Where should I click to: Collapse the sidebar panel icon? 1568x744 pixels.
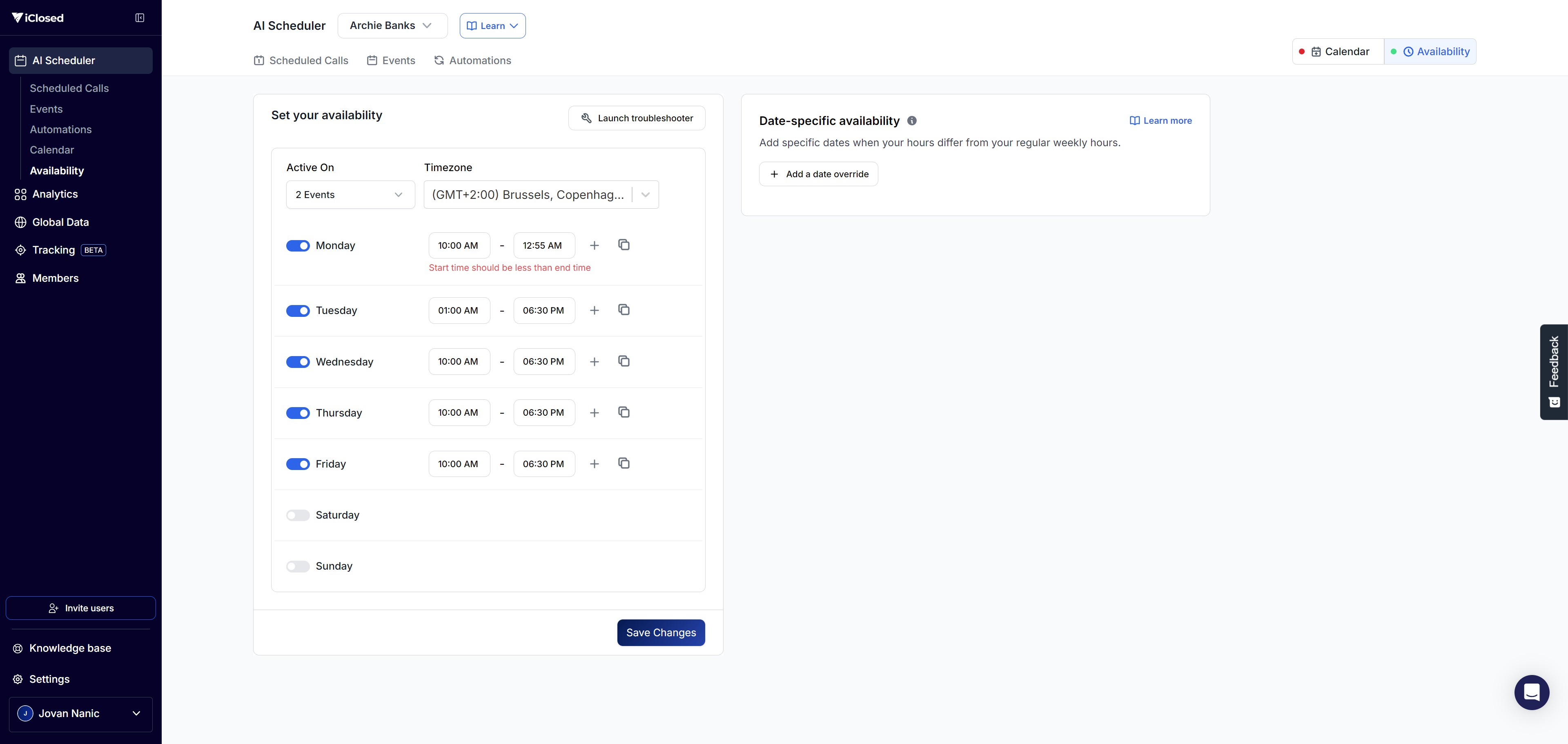(139, 18)
